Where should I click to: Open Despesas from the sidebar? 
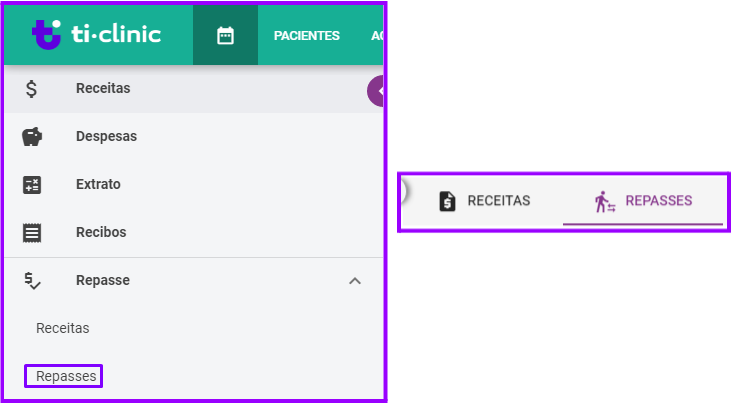(106, 137)
